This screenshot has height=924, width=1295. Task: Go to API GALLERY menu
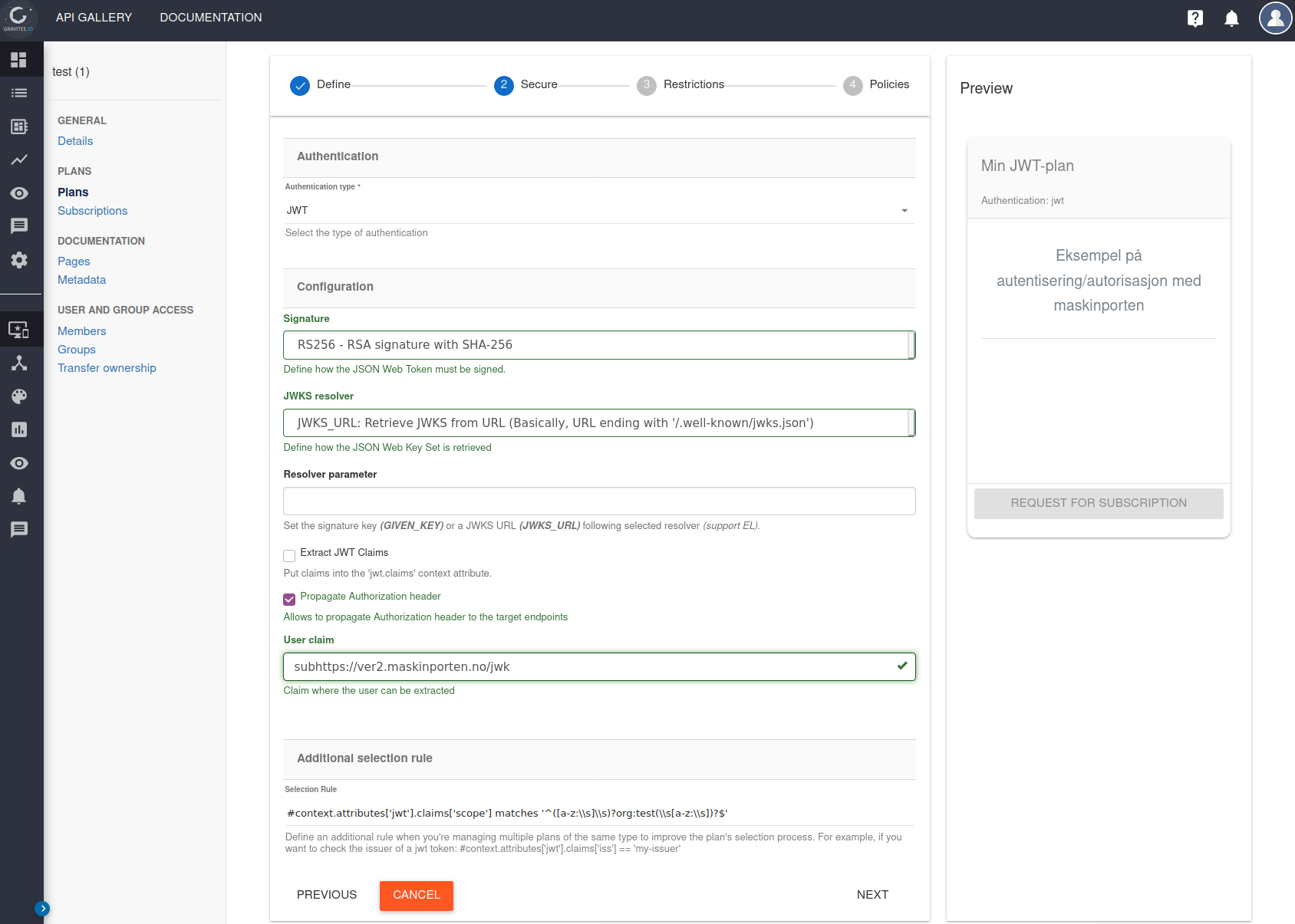pos(94,18)
